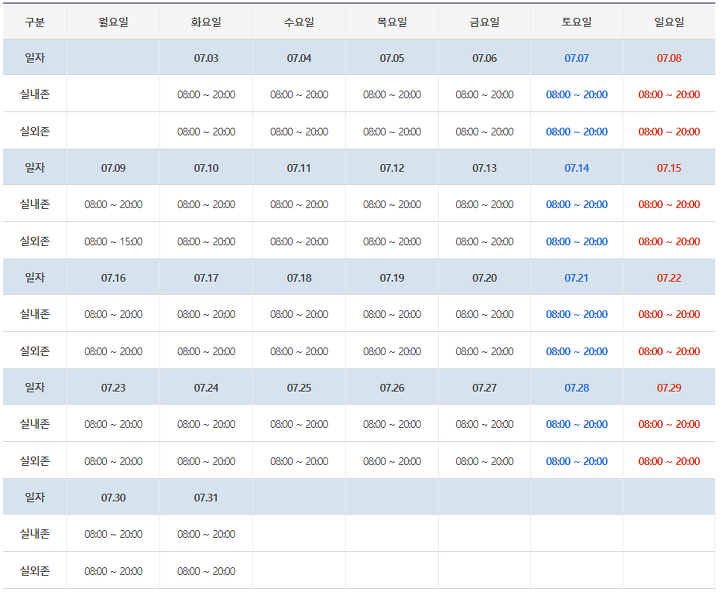Image resolution: width=720 pixels, height=592 pixels.
Task: Select date cell 07.18
Action: pos(299,278)
